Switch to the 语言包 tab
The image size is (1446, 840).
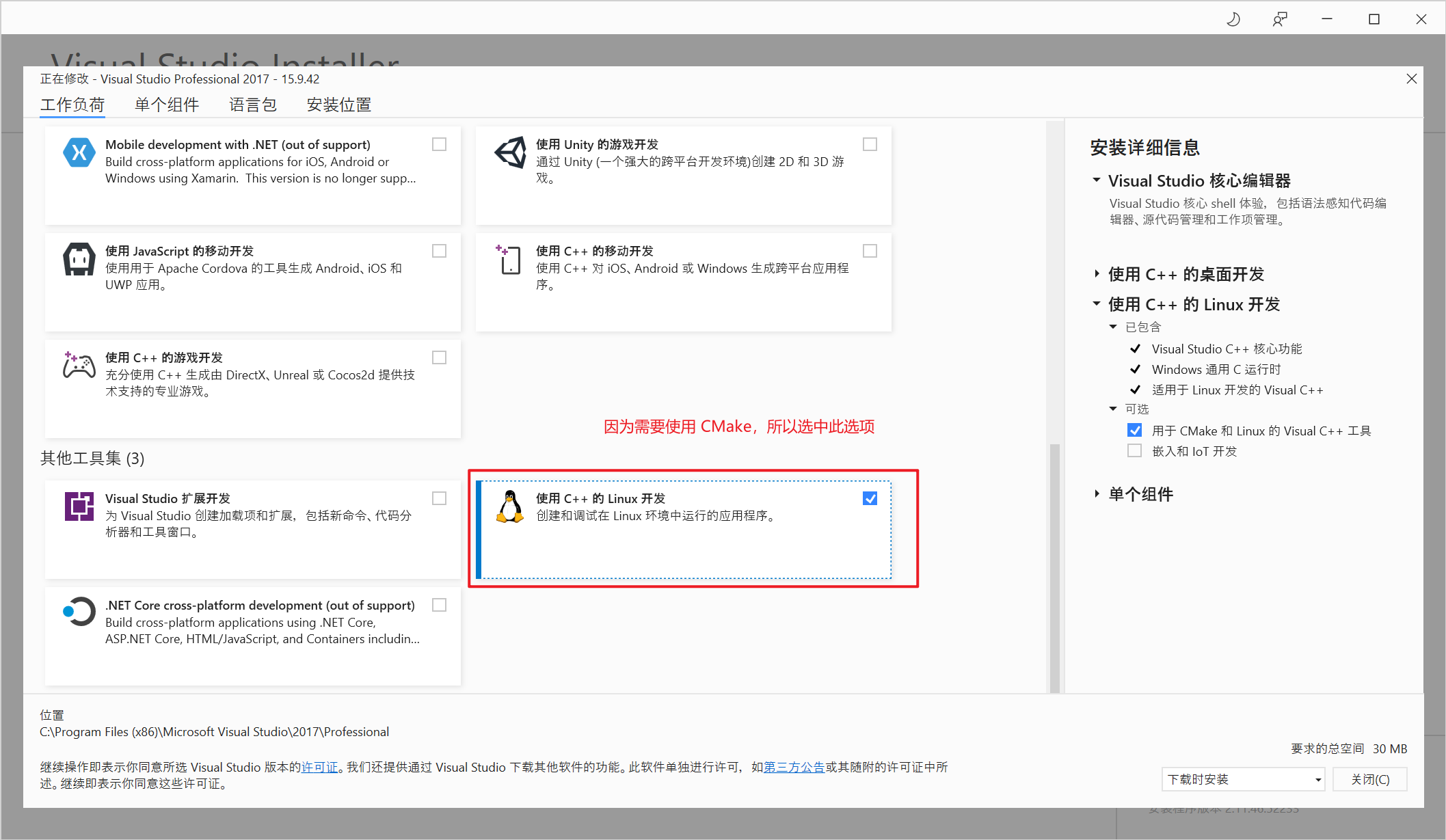252,105
